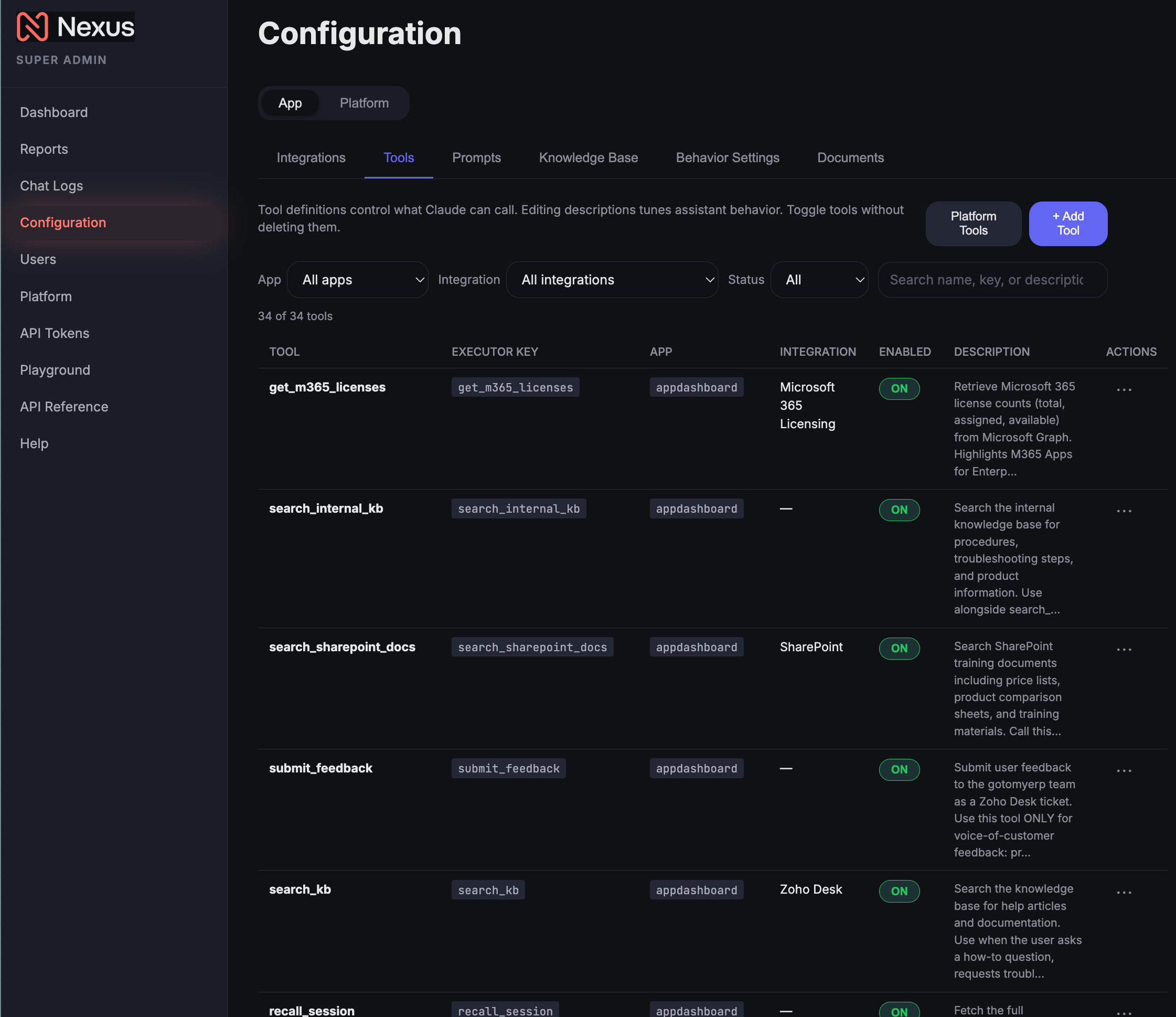Open actions menu for search_kb
This screenshot has width=1176, height=1017.
click(x=1124, y=892)
